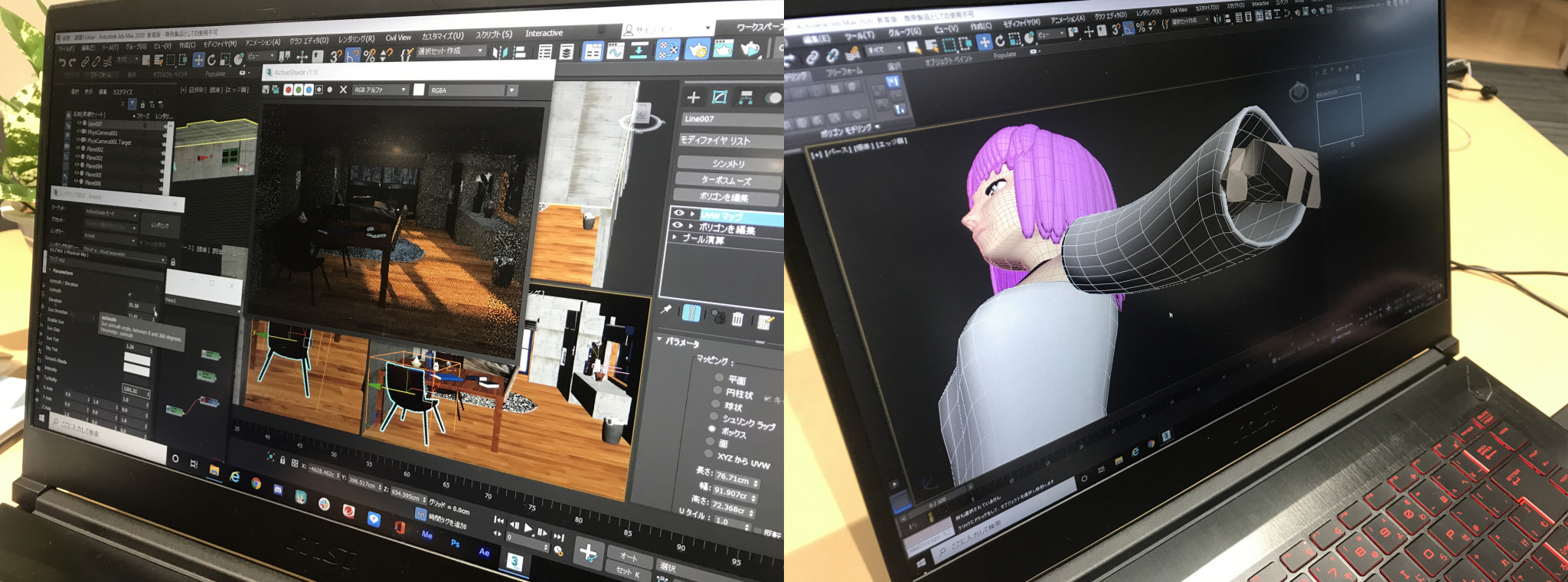This screenshot has width=1568, height=582.
Task: Open Curve Editor icon on left screen
Action: coord(616,51)
